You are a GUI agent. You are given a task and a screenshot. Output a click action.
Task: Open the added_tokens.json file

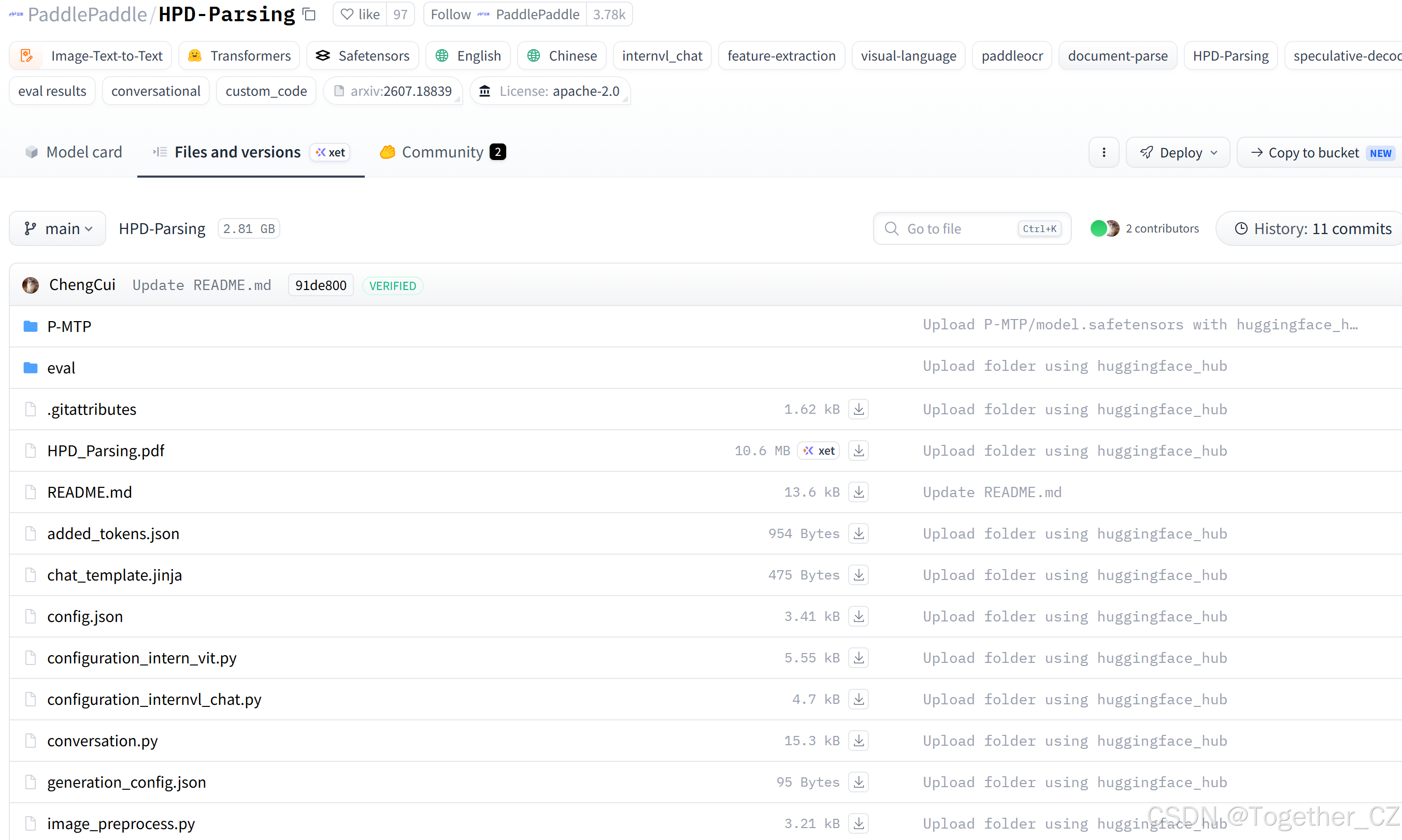(x=113, y=533)
